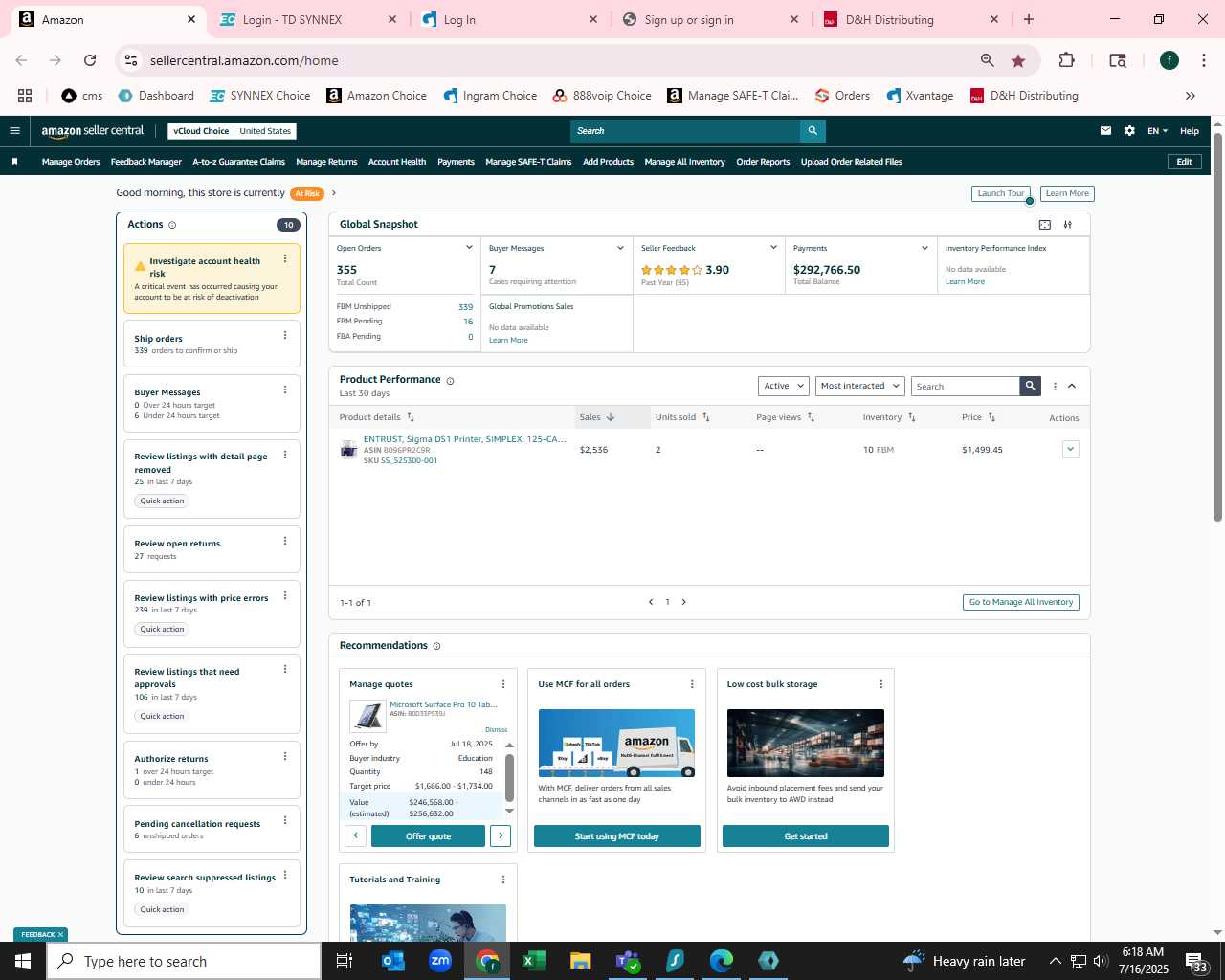The image size is (1225, 980).
Task: Sort by Sales column arrow
Action: pyautogui.click(x=611, y=417)
